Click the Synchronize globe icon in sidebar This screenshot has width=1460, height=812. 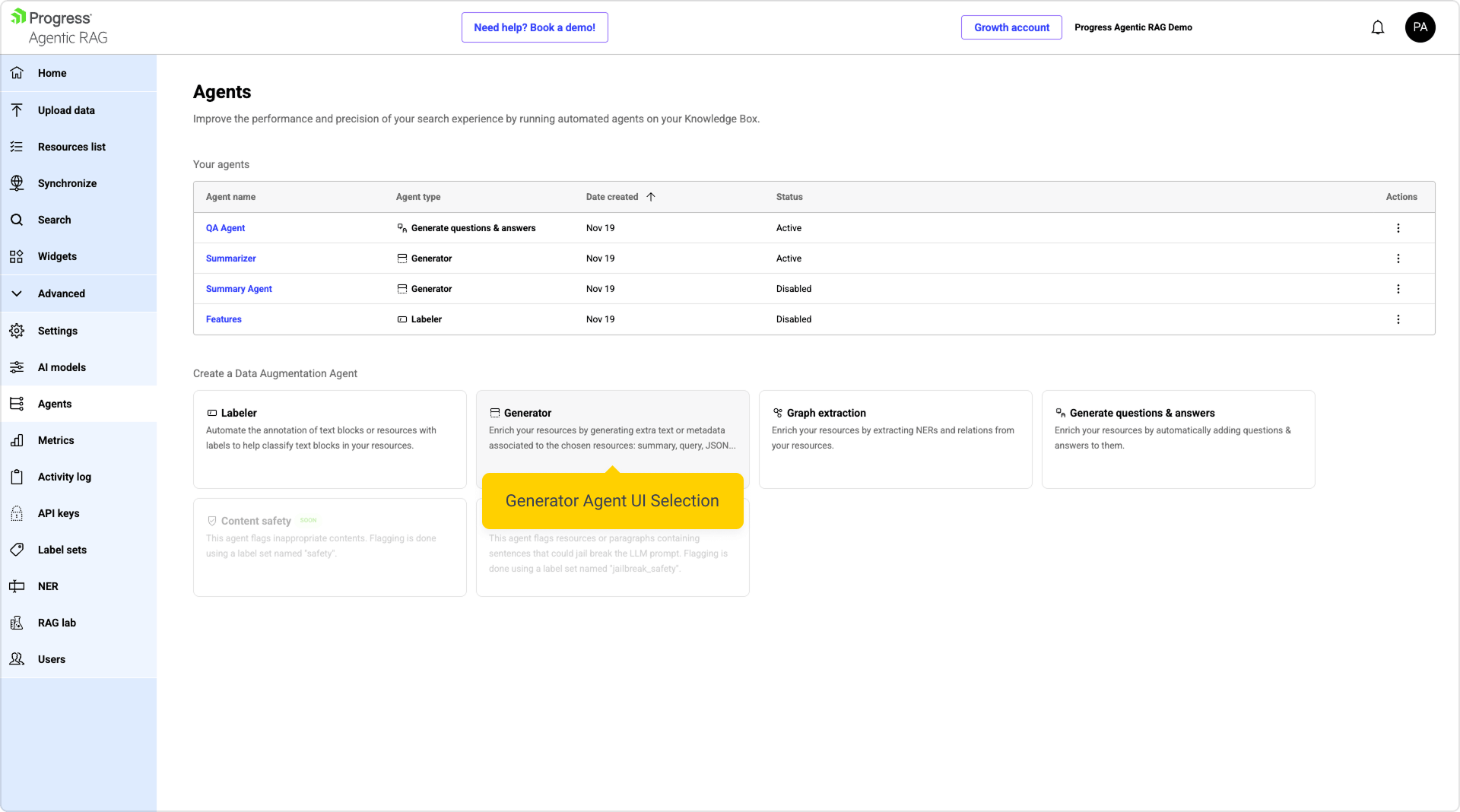[17, 183]
